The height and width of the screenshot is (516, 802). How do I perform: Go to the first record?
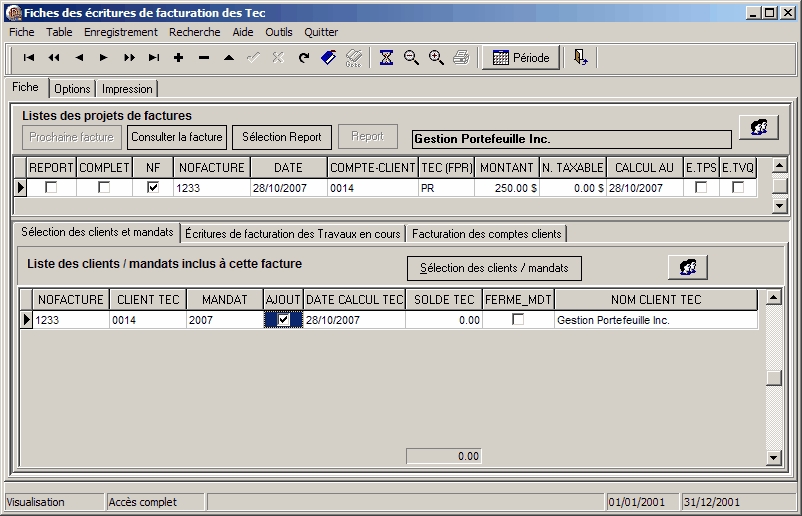pos(29,58)
